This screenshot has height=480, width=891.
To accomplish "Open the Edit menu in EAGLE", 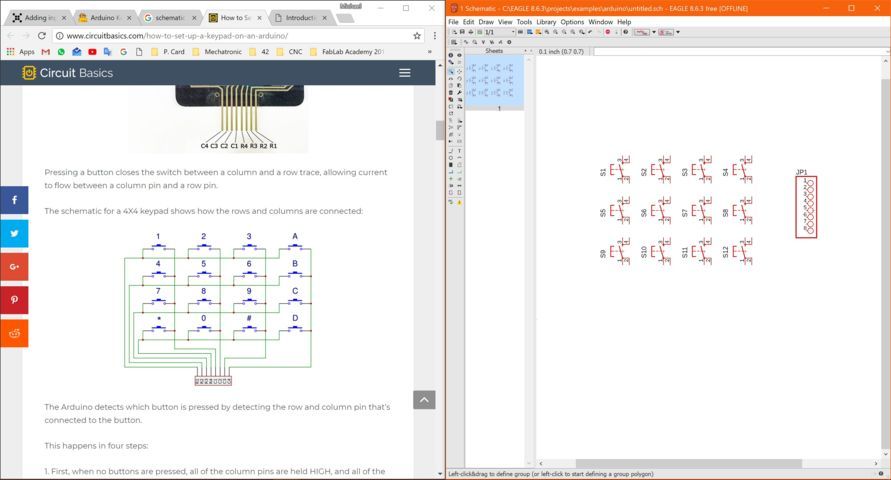I will click(468, 22).
